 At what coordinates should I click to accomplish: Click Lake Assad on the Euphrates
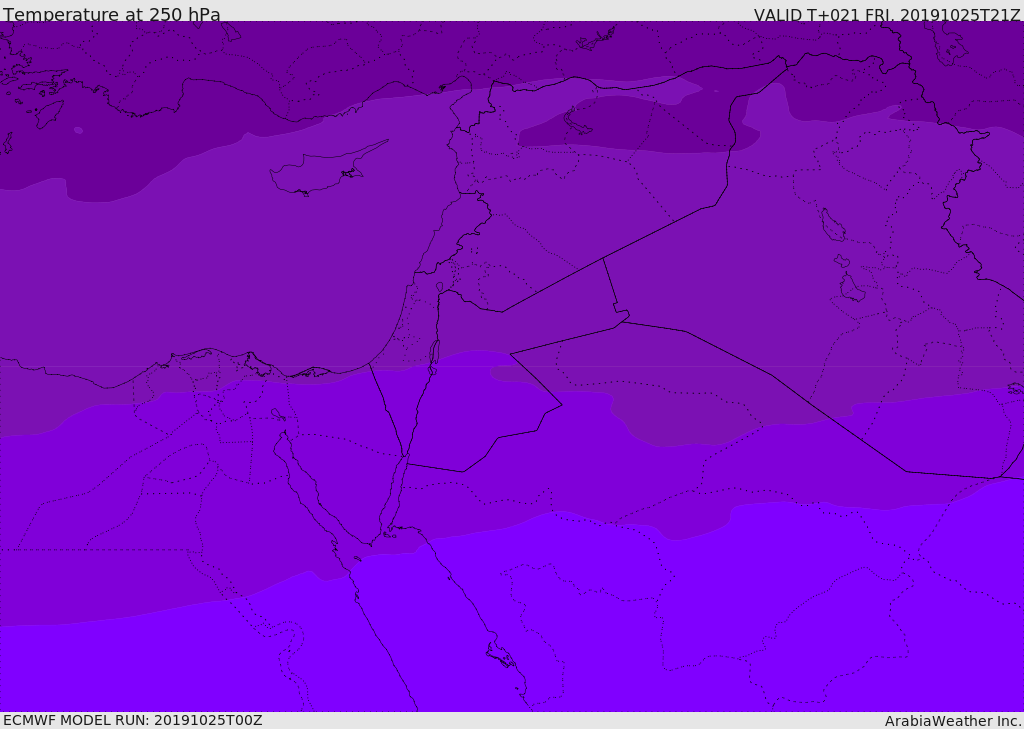pyautogui.click(x=575, y=122)
